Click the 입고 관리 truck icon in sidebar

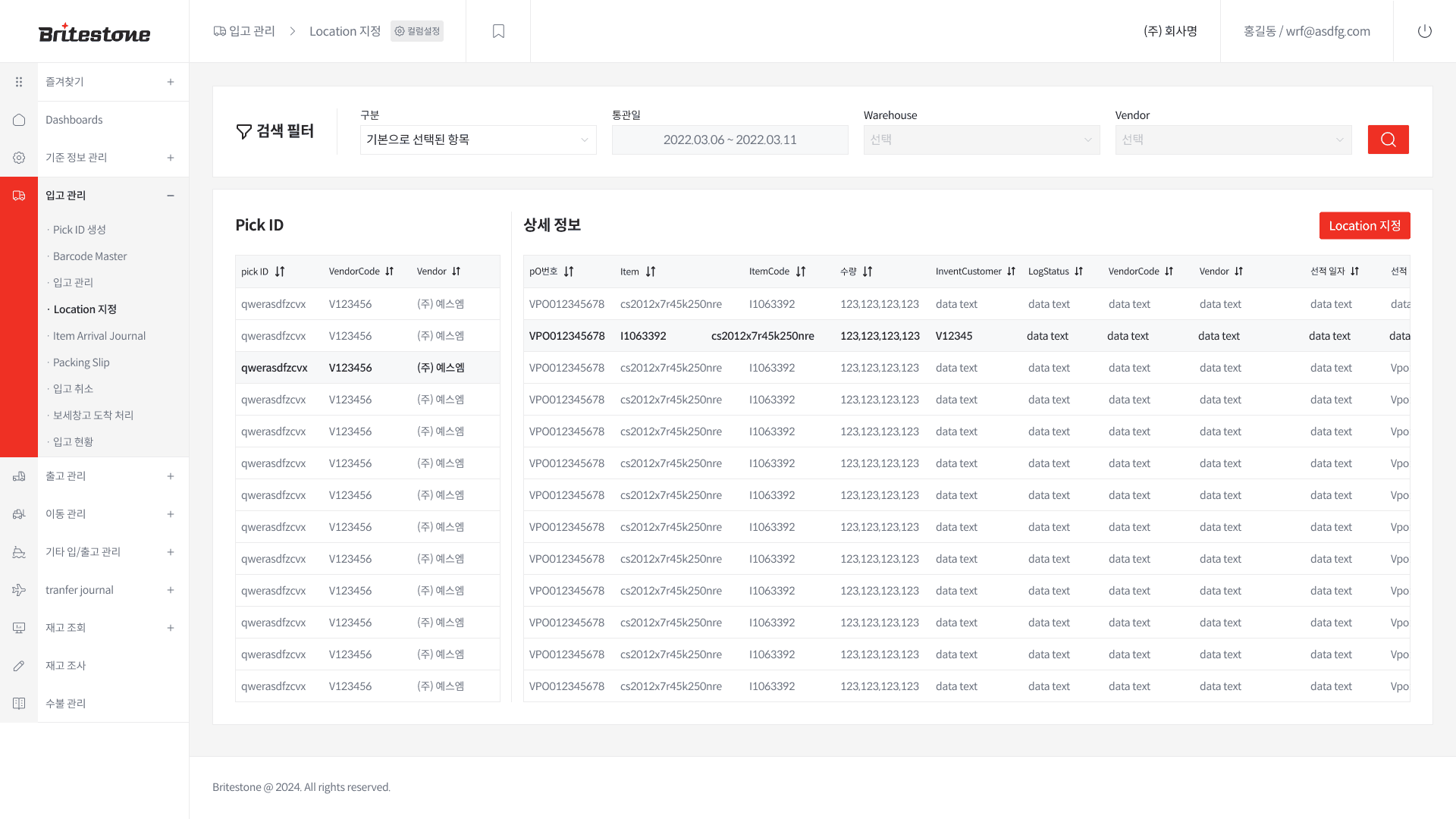click(x=19, y=195)
